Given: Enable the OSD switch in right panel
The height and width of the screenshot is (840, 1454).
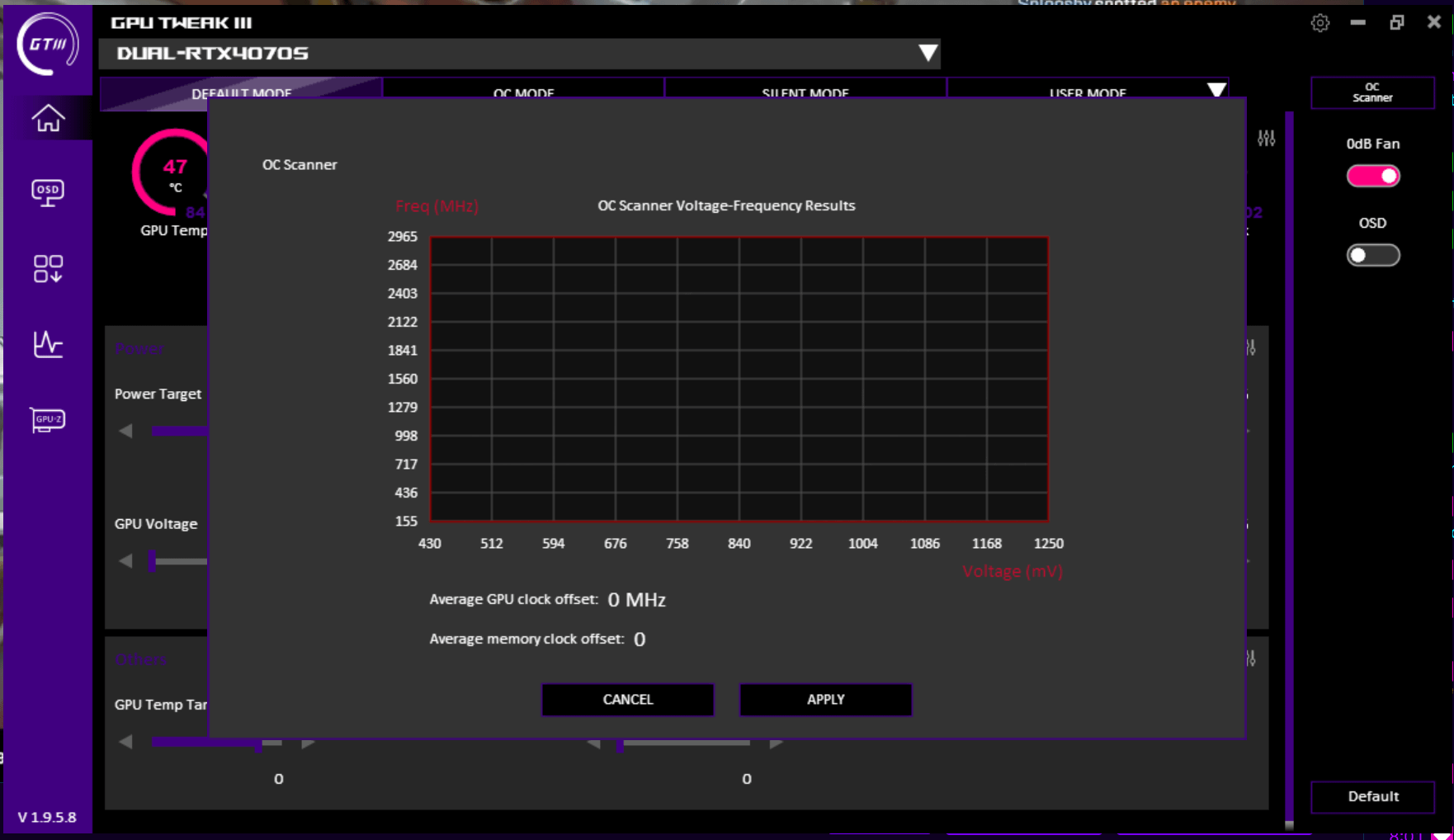Looking at the screenshot, I should 1373,255.
